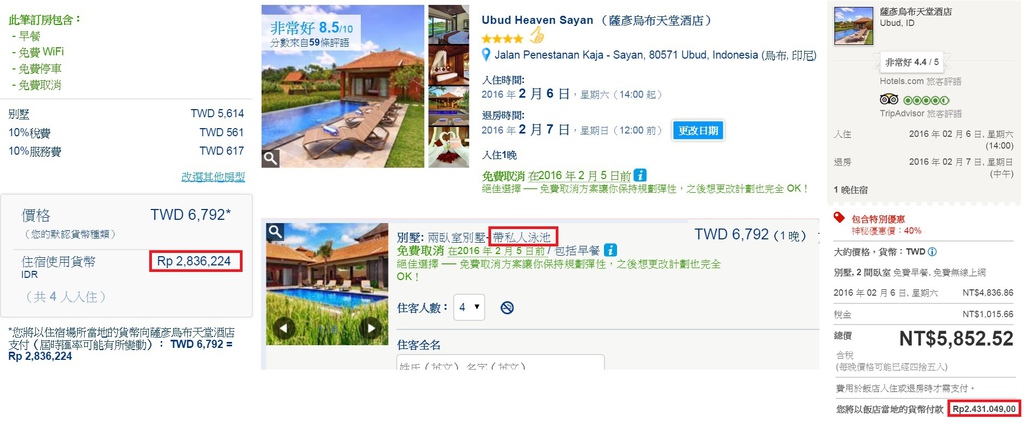Click the TripAdvisor owl logo

pyautogui.click(x=889, y=100)
